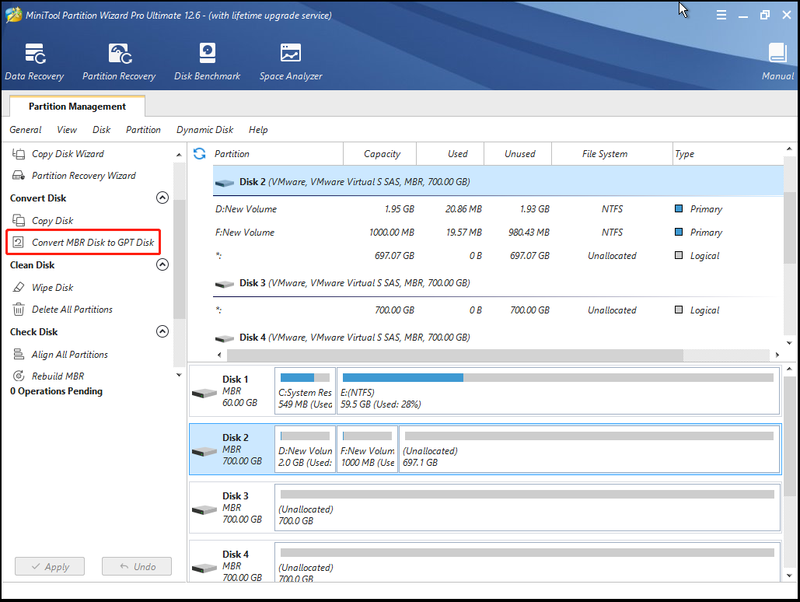Open Disk Benchmark
This screenshot has width=800, height=602.
[x=207, y=61]
